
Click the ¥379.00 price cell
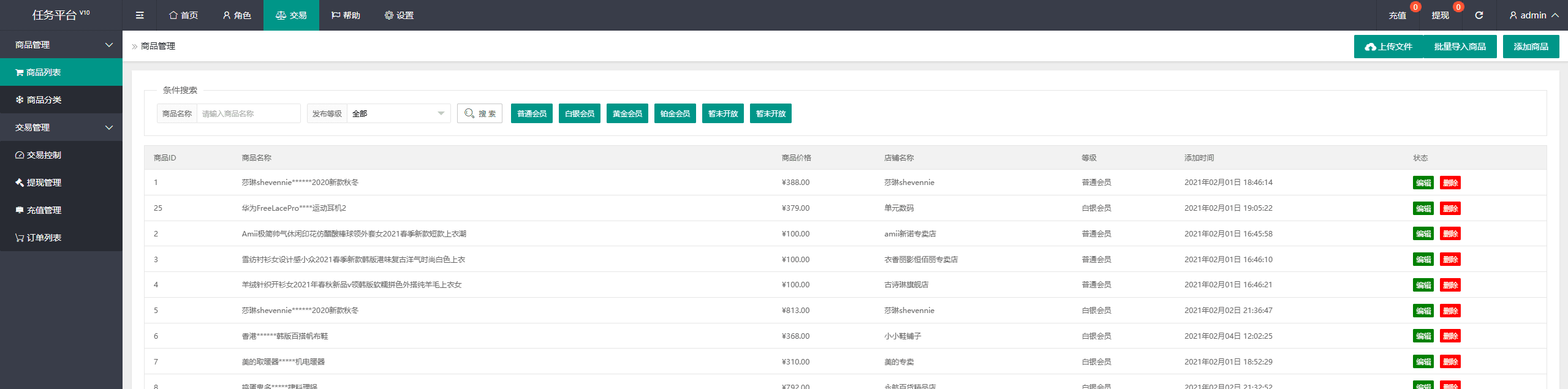click(x=795, y=208)
